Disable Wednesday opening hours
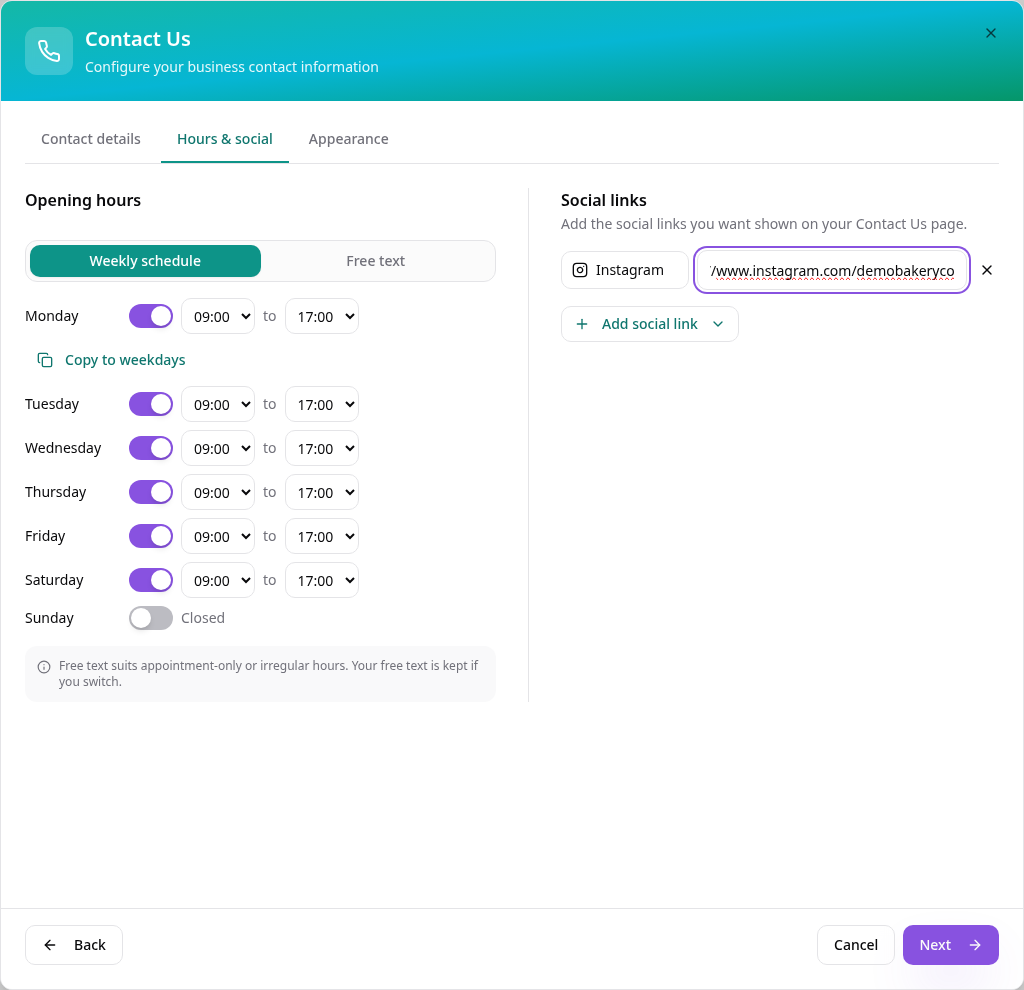This screenshot has height=990, width=1024. (151, 448)
